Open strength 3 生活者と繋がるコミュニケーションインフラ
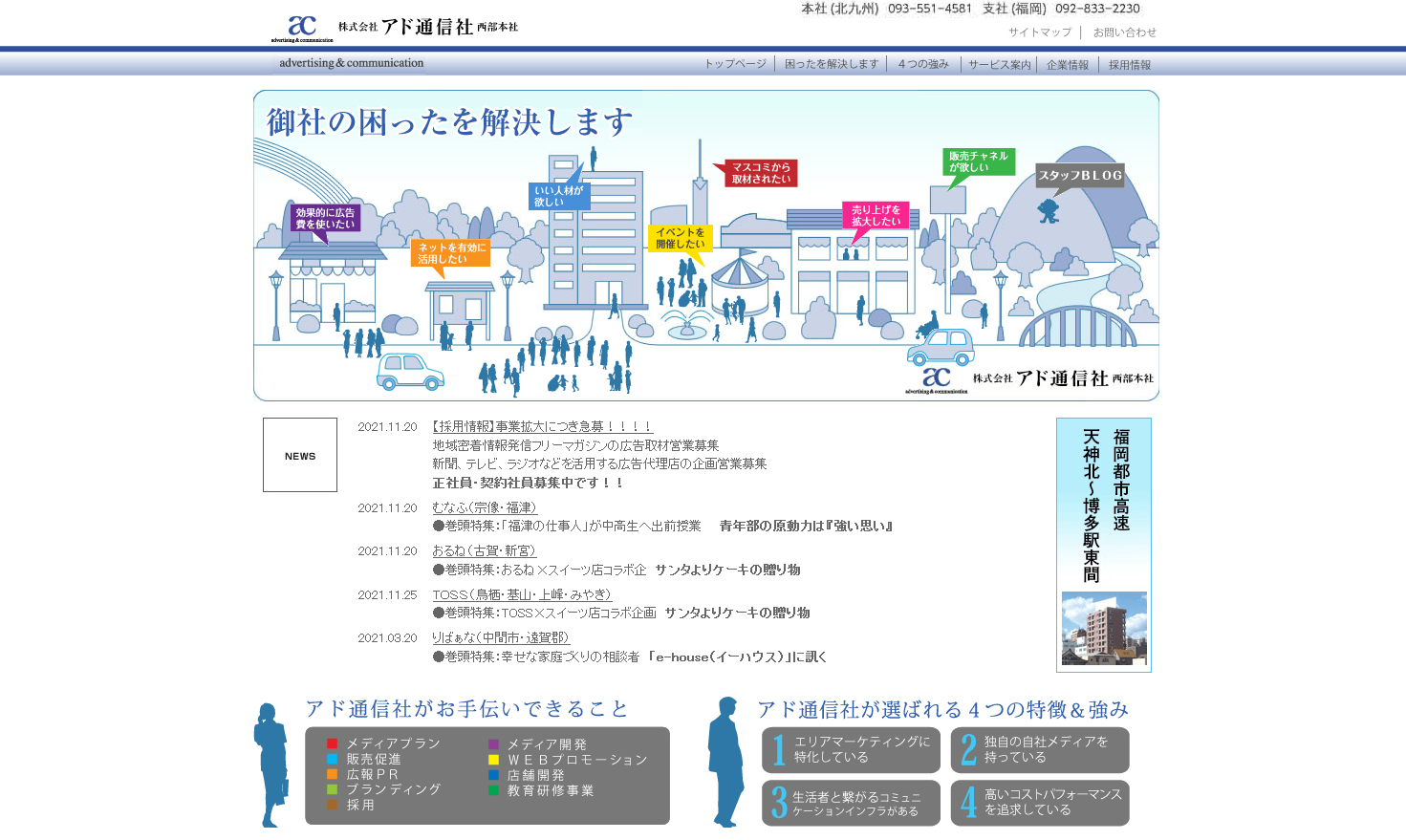Screen dimensions: 1406x840 point(851,803)
